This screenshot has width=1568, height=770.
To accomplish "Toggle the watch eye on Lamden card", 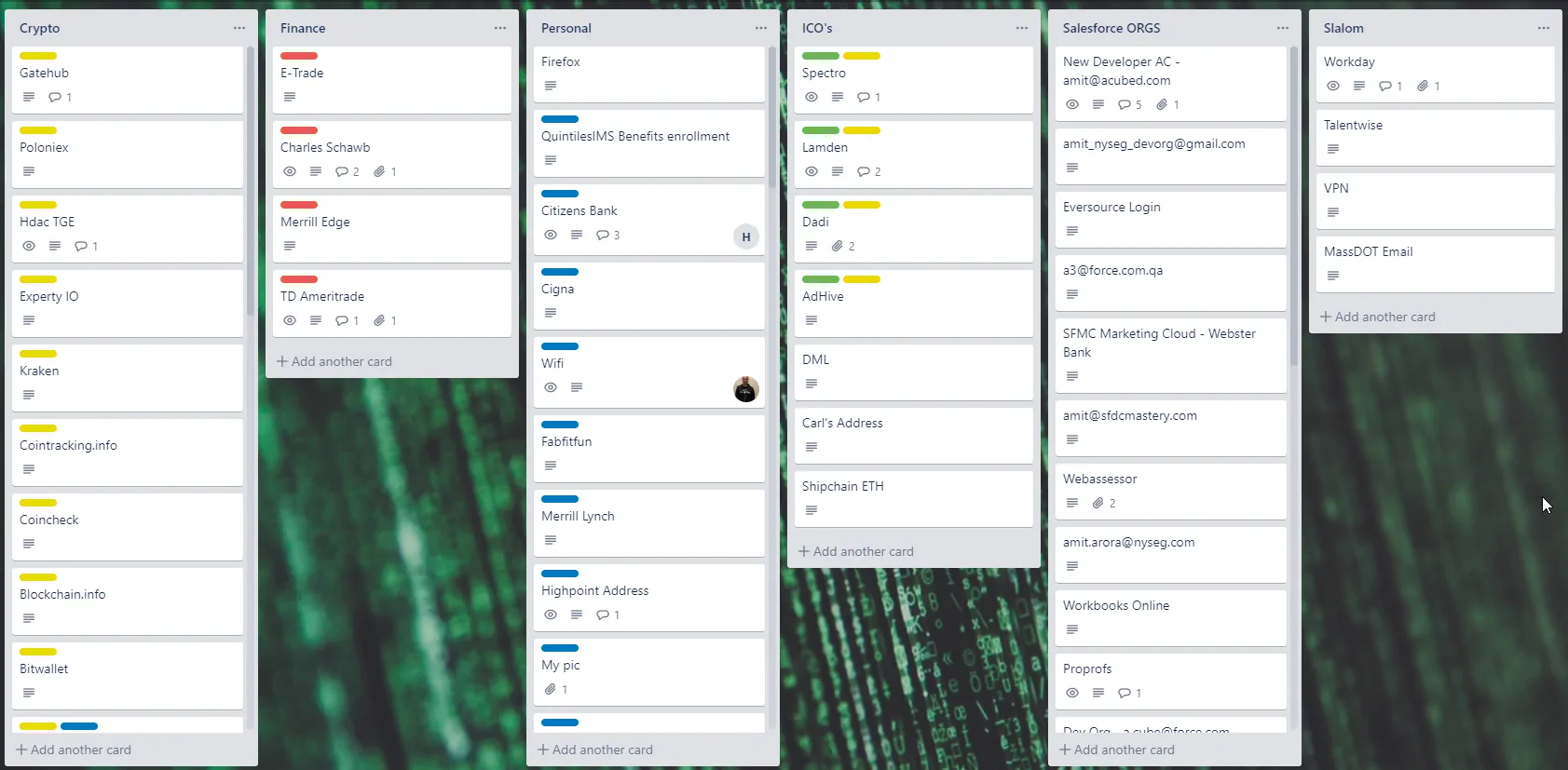I will tap(811, 171).
